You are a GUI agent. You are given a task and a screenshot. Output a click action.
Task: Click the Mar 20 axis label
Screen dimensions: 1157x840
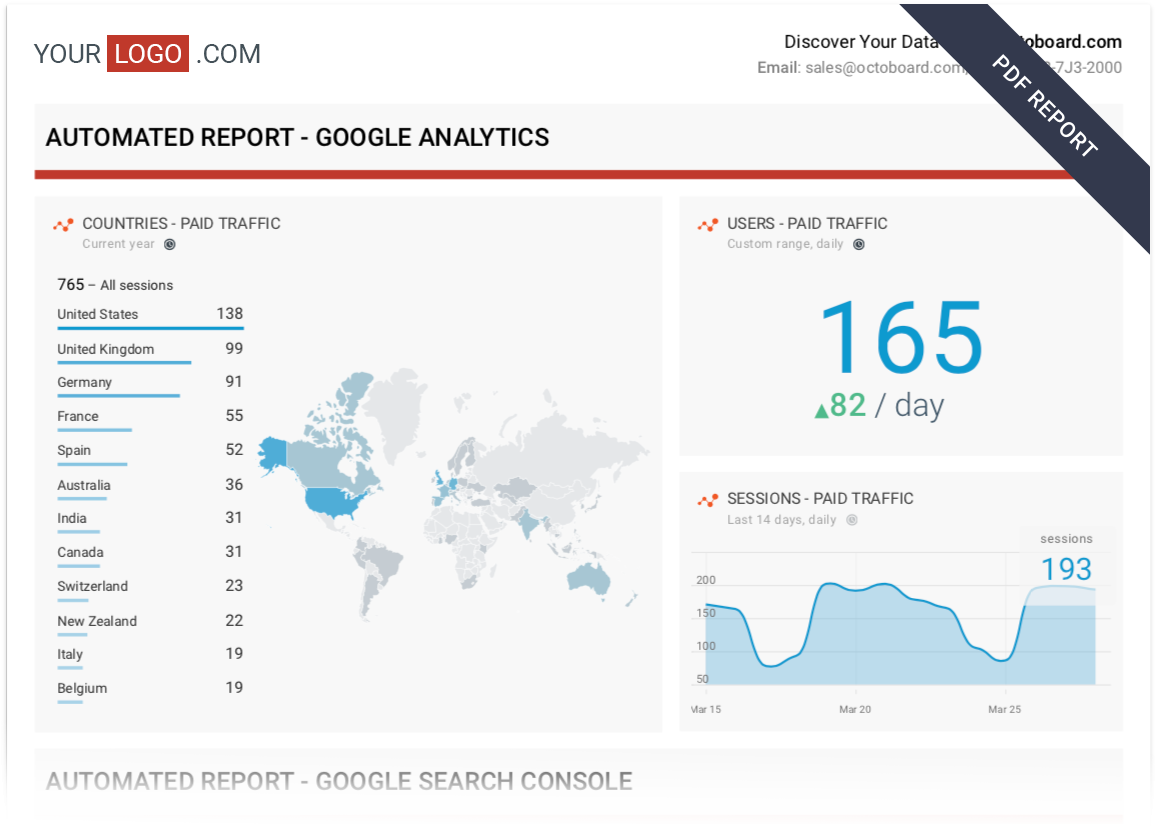pos(855,709)
